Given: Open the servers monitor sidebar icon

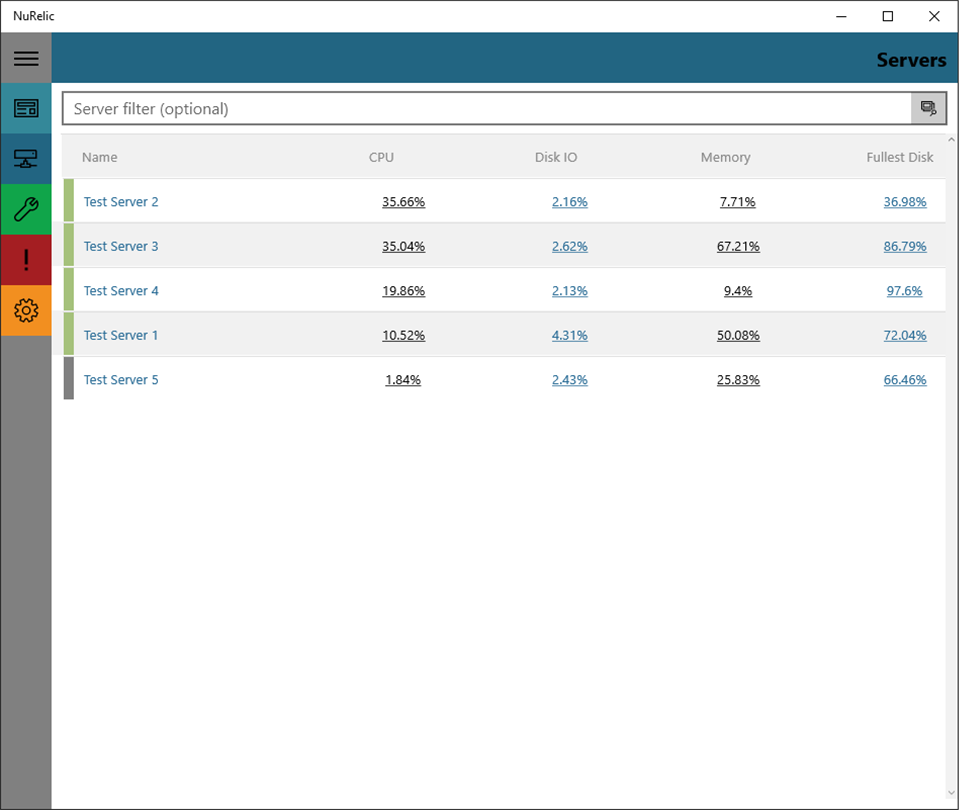Looking at the screenshot, I should coord(26,159).
